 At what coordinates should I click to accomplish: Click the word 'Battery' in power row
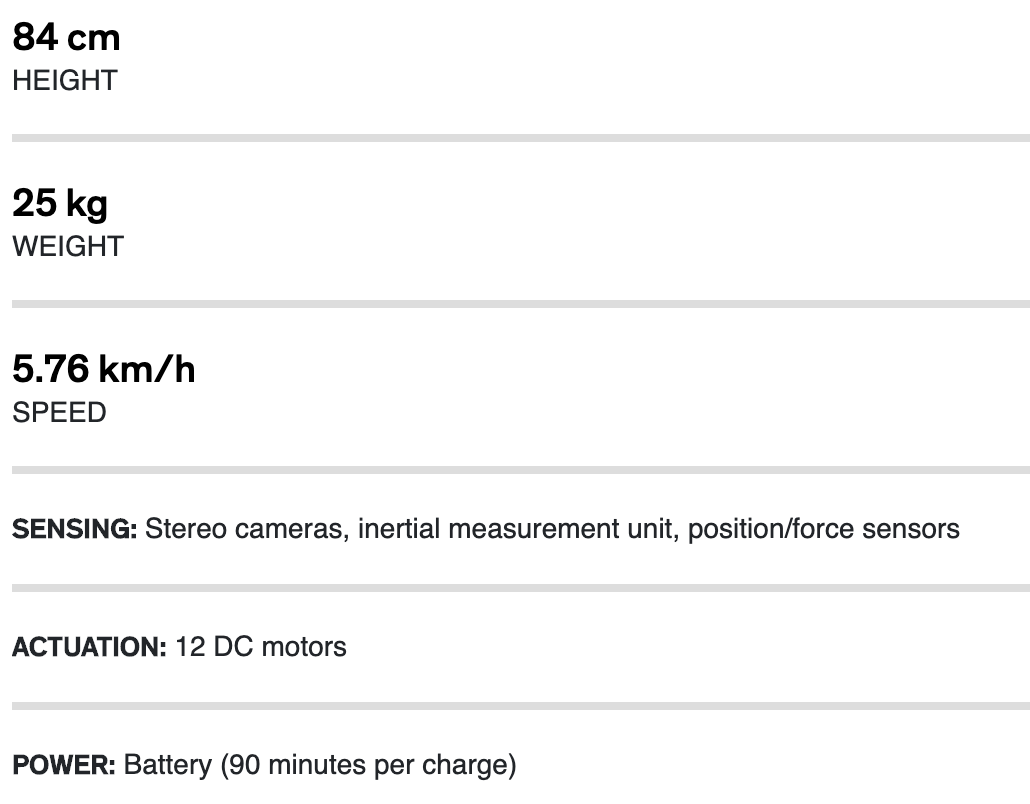[167, 766]
